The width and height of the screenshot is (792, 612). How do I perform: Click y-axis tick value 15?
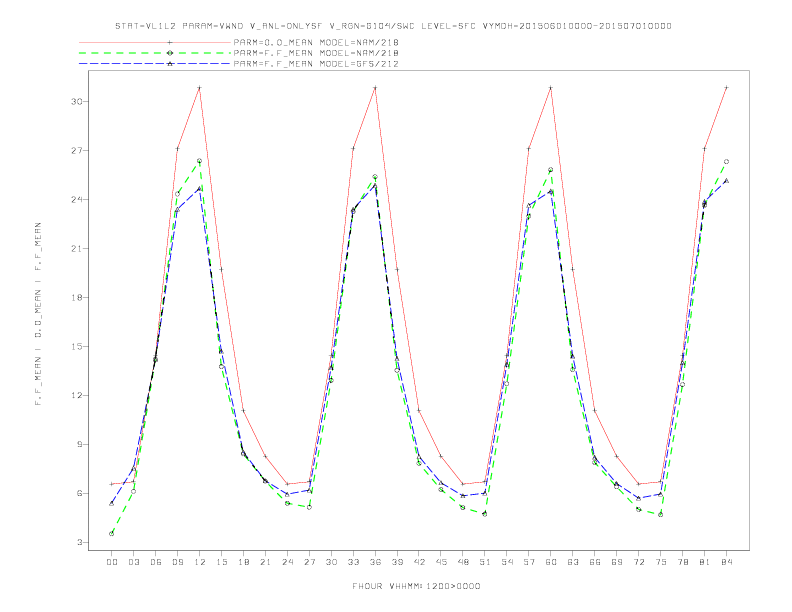pos(76,346)
